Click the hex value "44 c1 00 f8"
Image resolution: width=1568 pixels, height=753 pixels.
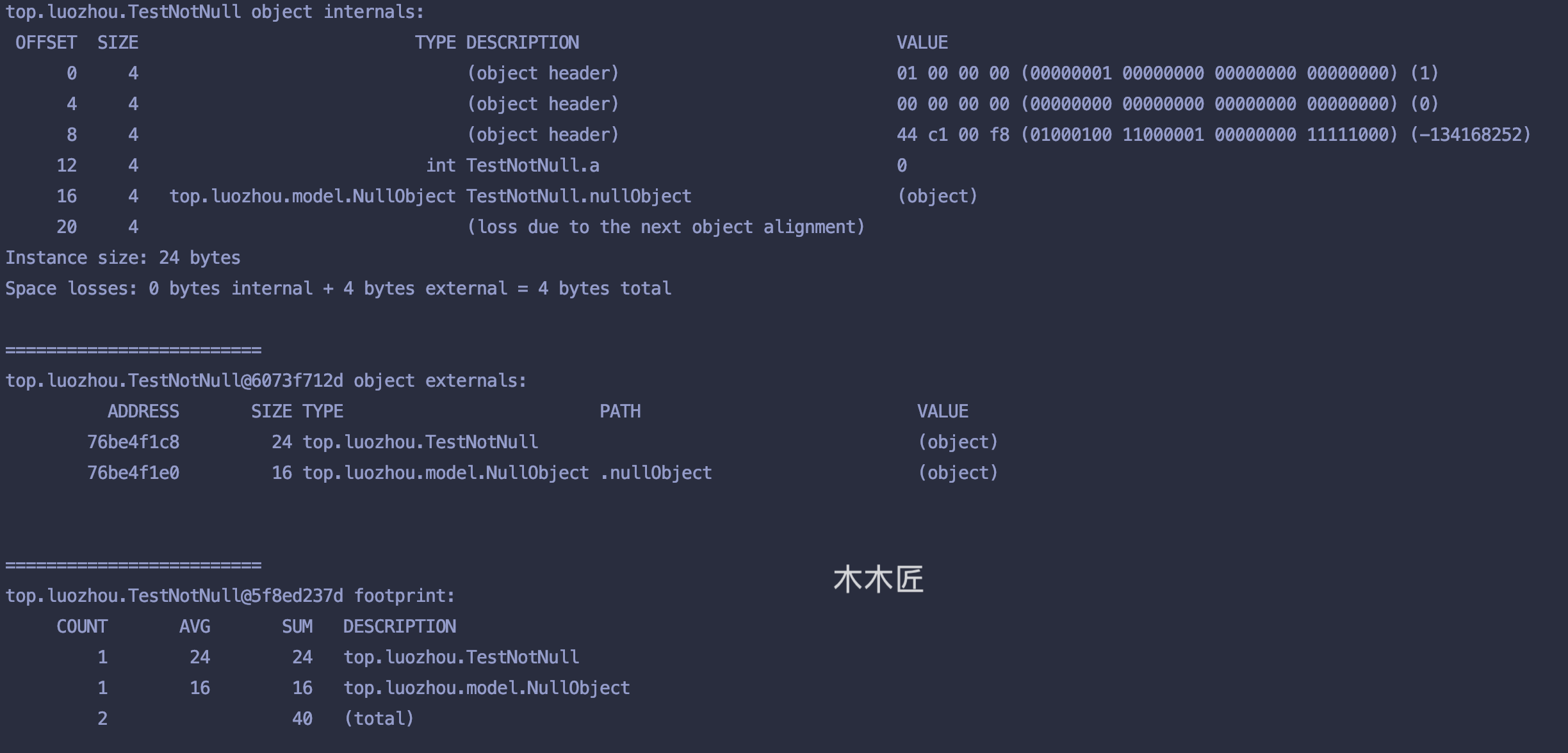[952, 135]
